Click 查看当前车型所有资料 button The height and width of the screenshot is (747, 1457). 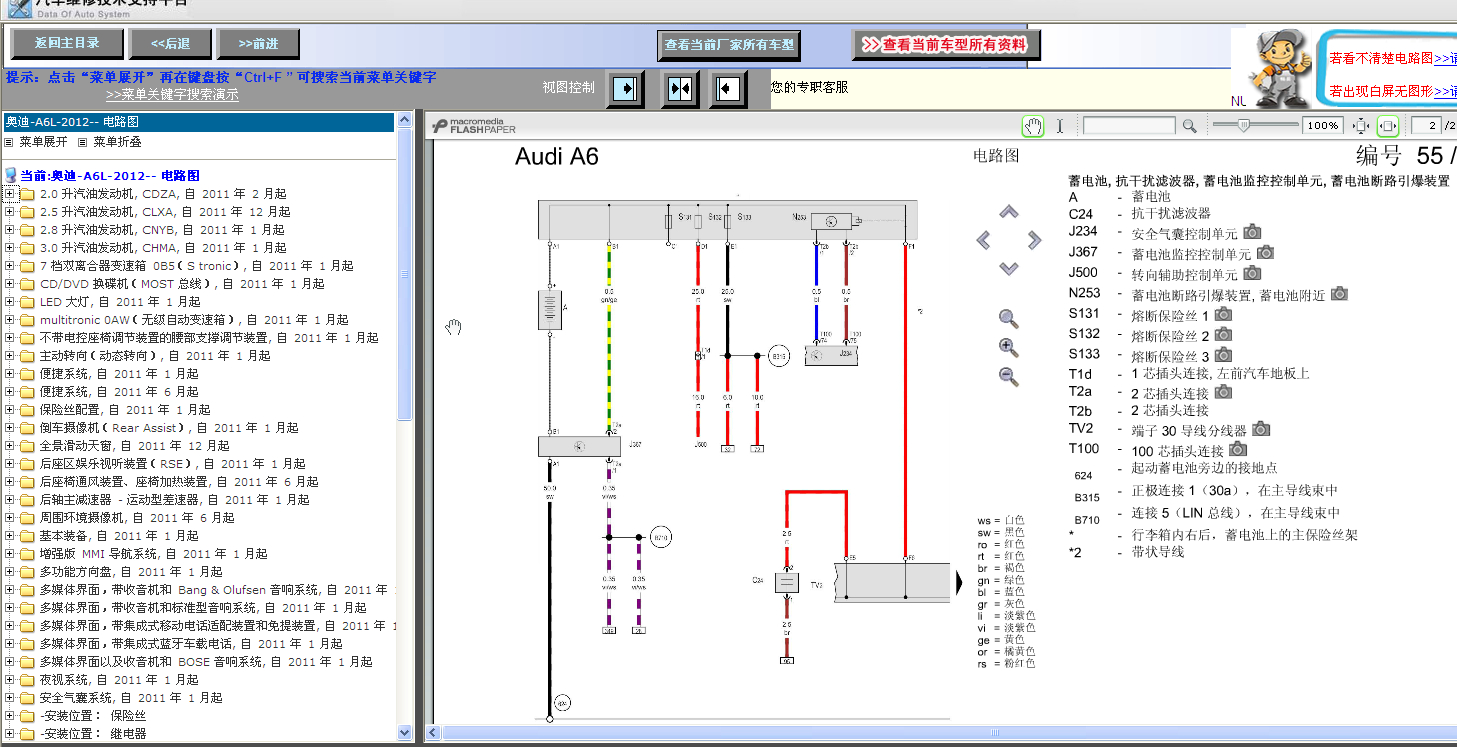coord(946,45)
